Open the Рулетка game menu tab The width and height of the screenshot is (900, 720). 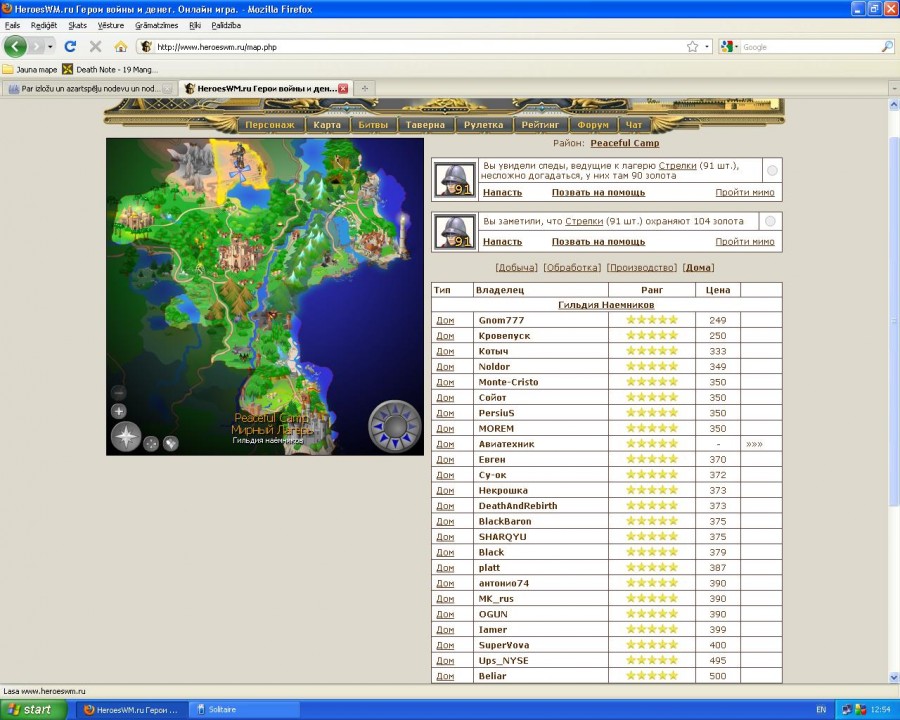click(483, 125)
